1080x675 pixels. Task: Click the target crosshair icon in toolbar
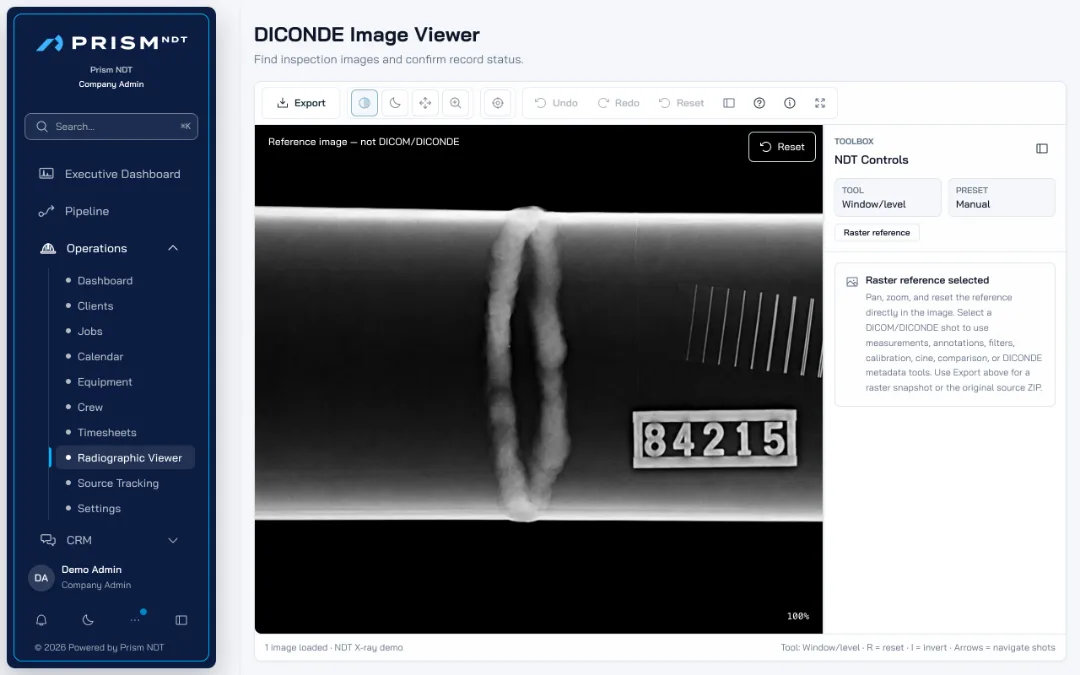pos(497,103)
